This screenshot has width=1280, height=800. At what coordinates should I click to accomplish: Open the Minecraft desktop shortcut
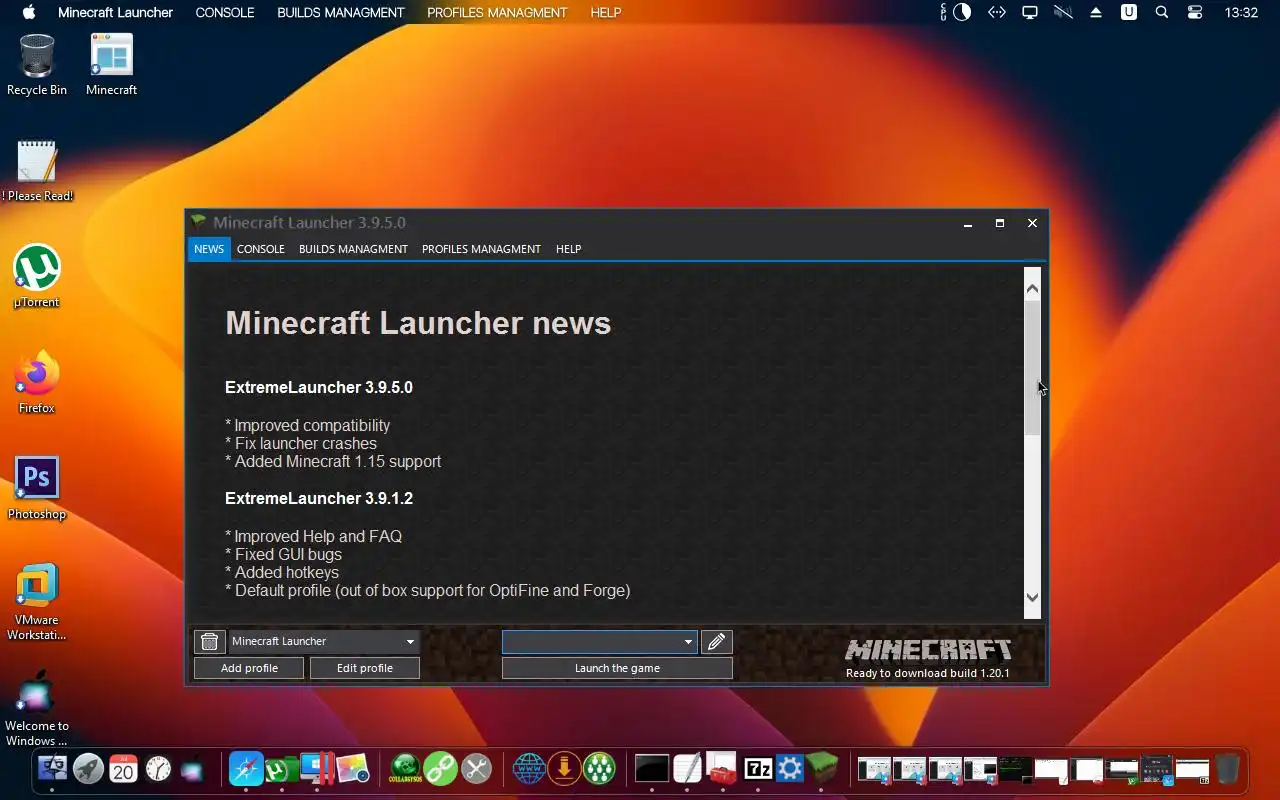111,66
